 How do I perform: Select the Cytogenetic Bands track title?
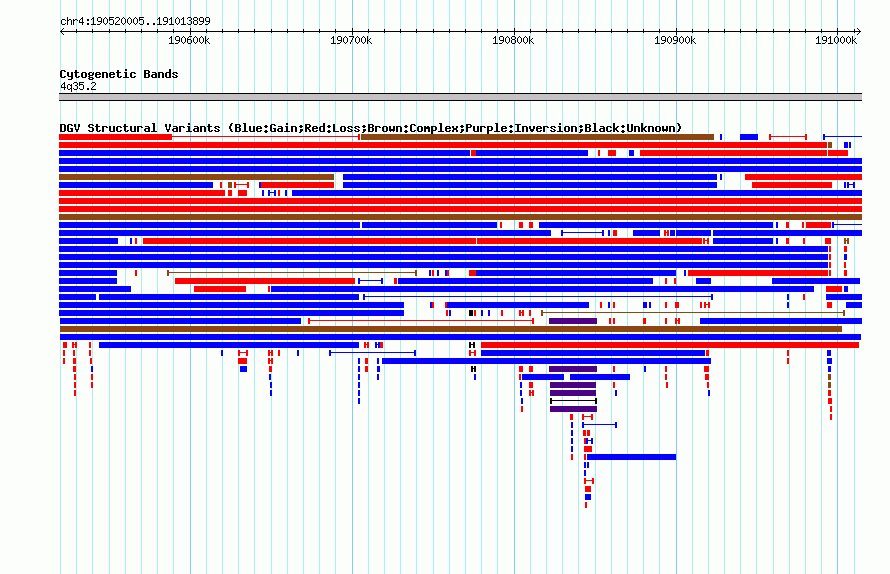119,74
